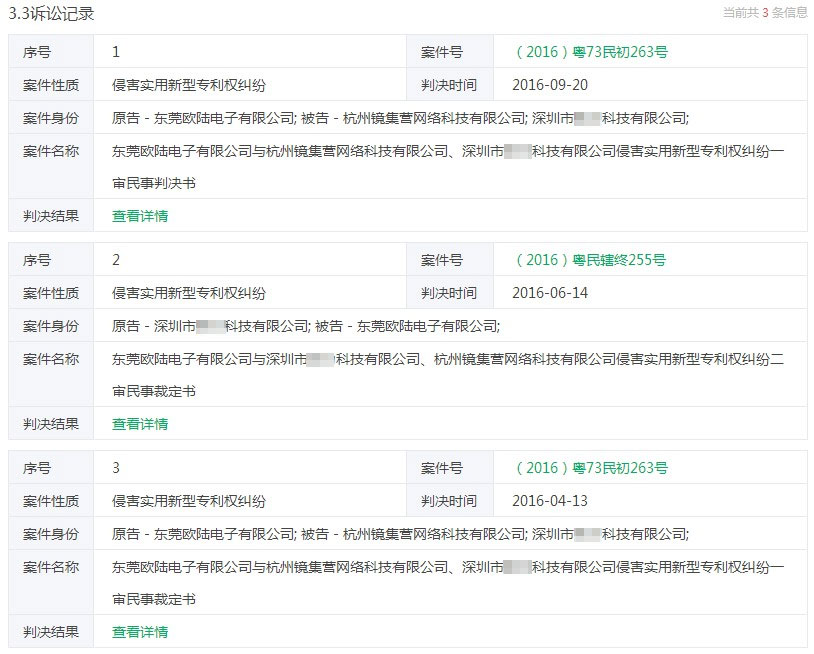Screen dimensions: 814x654
Task: Click serial number value 2
Action: pyautogui.click(x=116, y=260)
